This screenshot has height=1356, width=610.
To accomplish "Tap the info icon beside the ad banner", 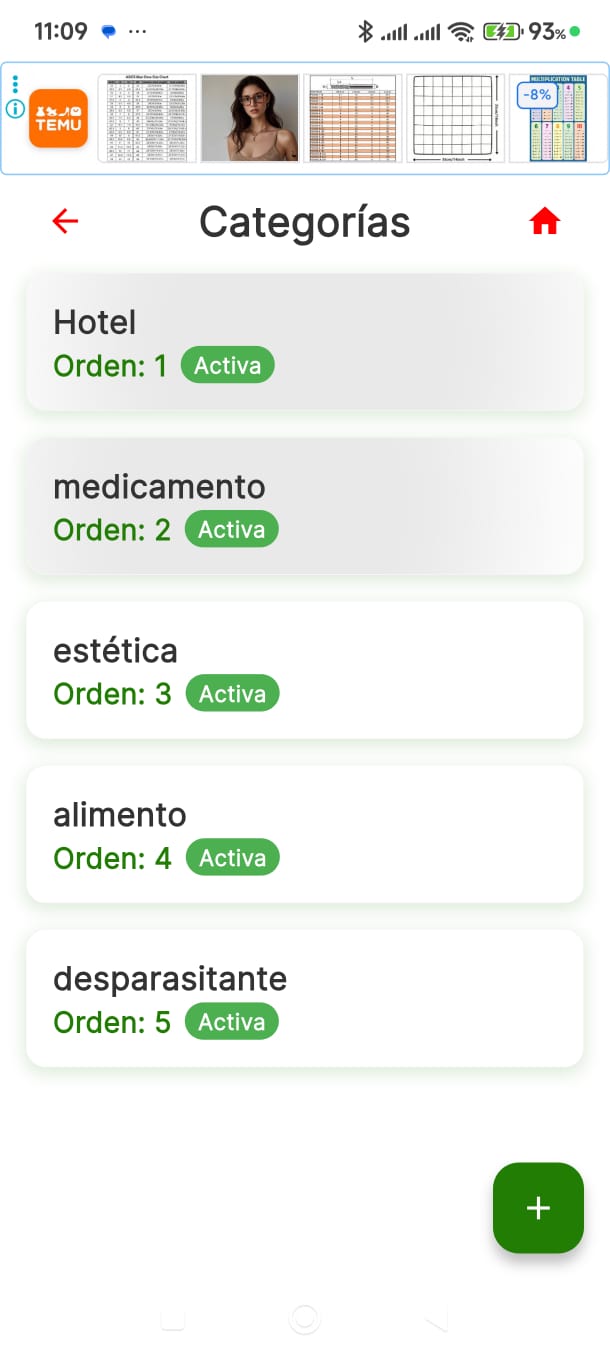I will click(x=14, y=110).
